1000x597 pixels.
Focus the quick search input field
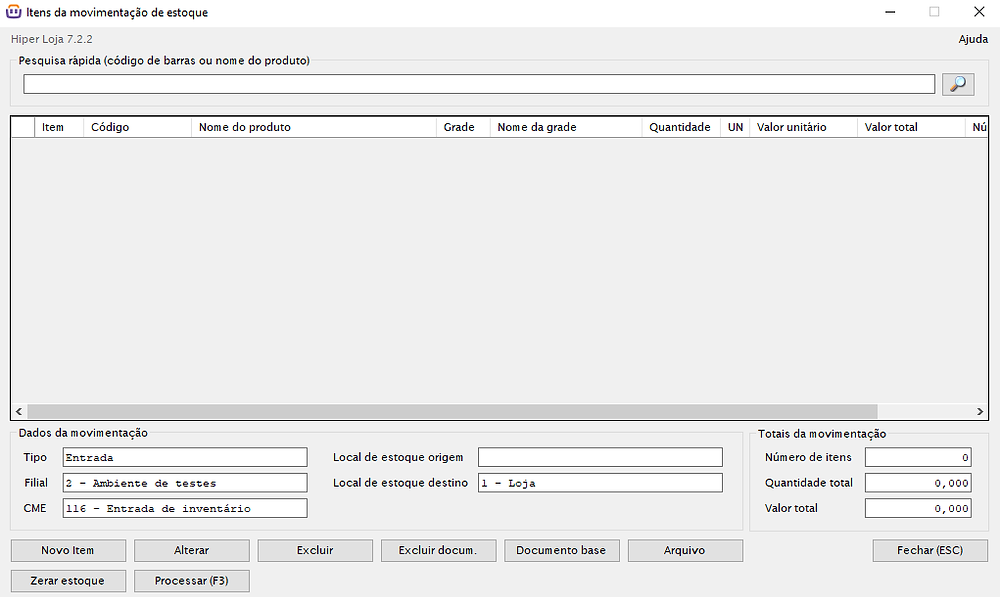pos(479,84)
